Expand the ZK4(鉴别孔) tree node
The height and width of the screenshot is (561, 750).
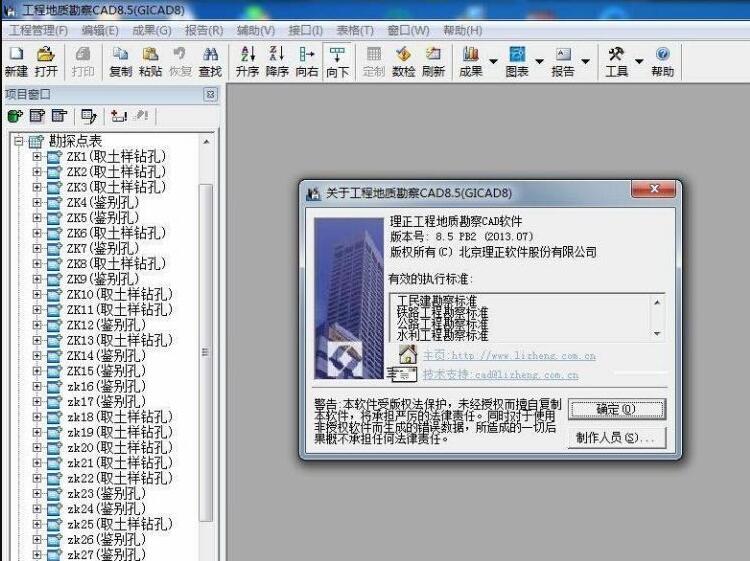37,202
